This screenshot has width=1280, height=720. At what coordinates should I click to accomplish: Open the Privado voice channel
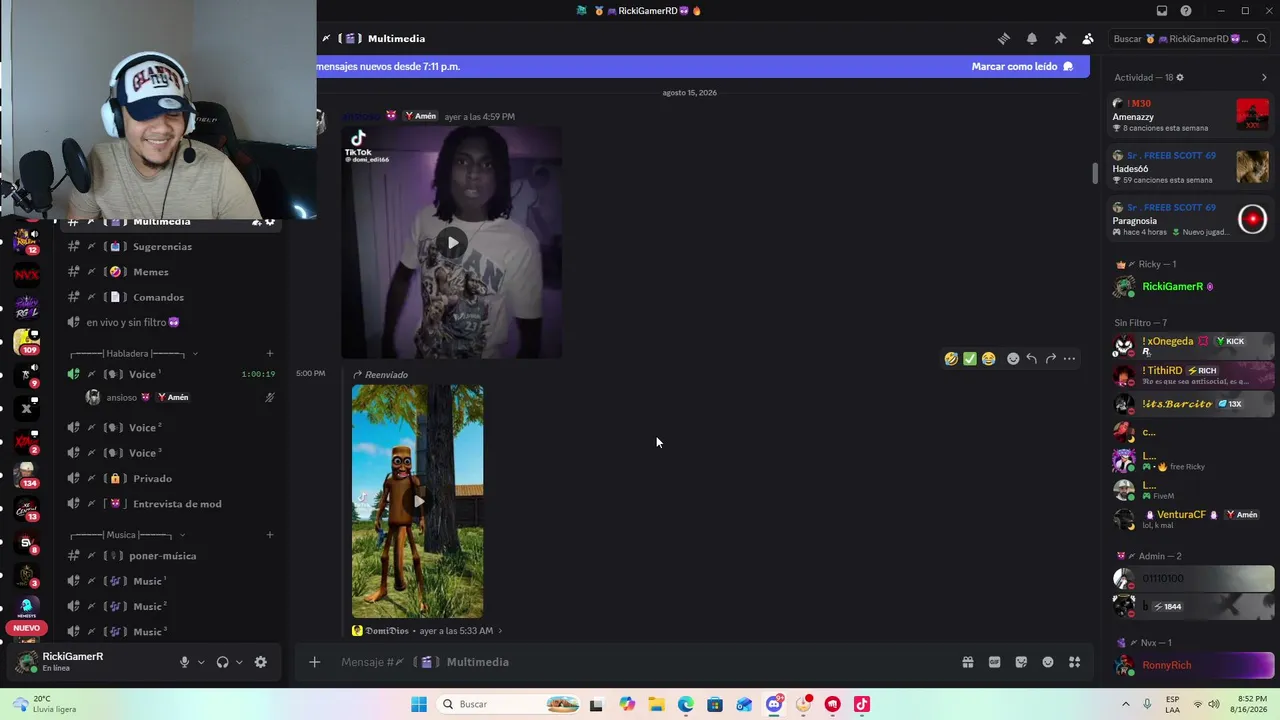[171, 478]
